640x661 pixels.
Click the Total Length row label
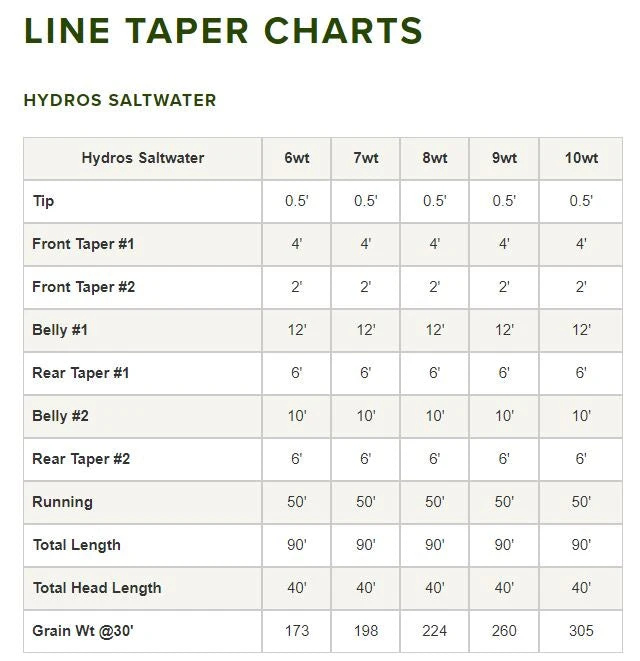[x=76, y=545]
